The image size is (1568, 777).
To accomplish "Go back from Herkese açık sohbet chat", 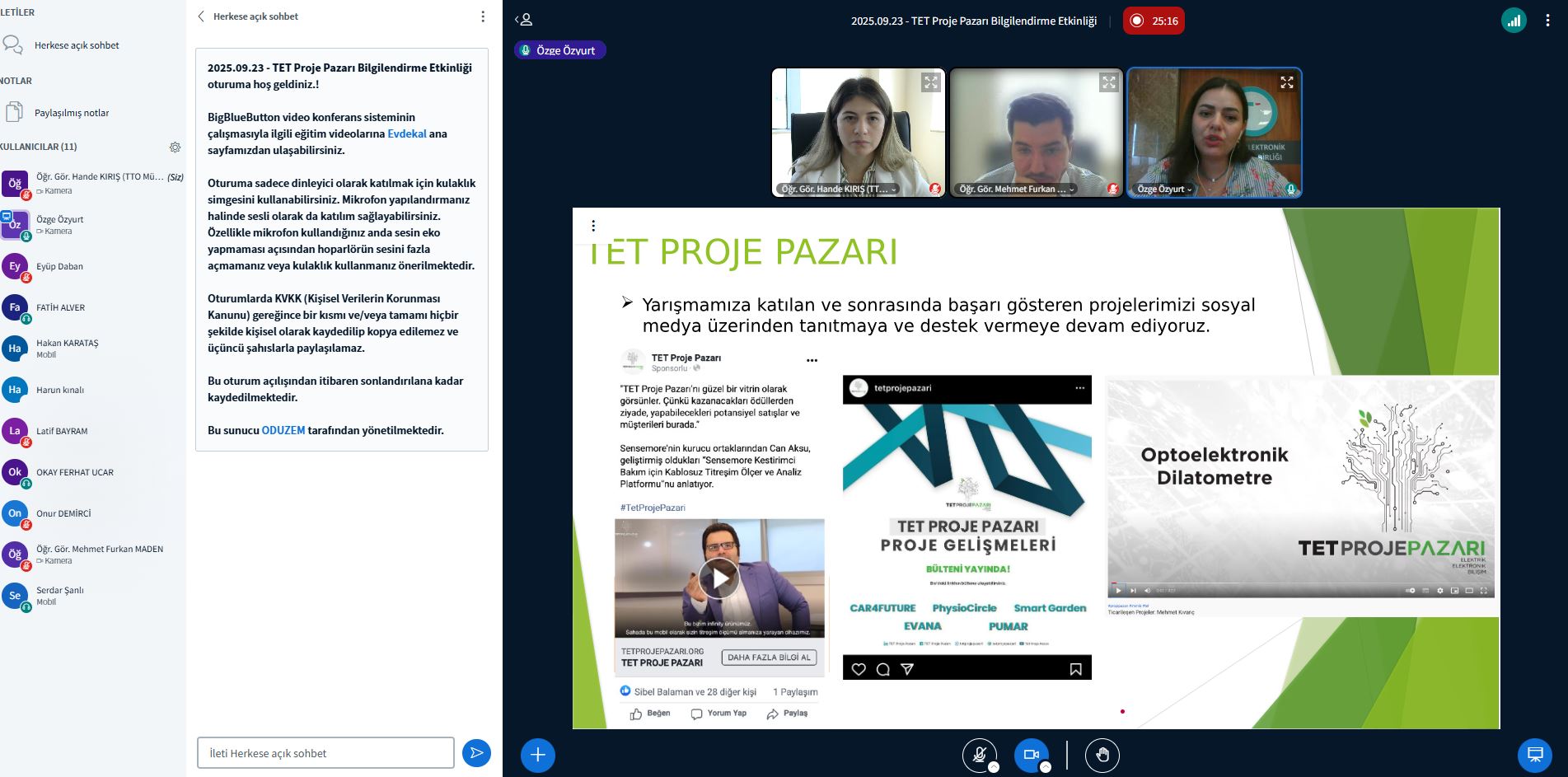I will click(201, 16).
